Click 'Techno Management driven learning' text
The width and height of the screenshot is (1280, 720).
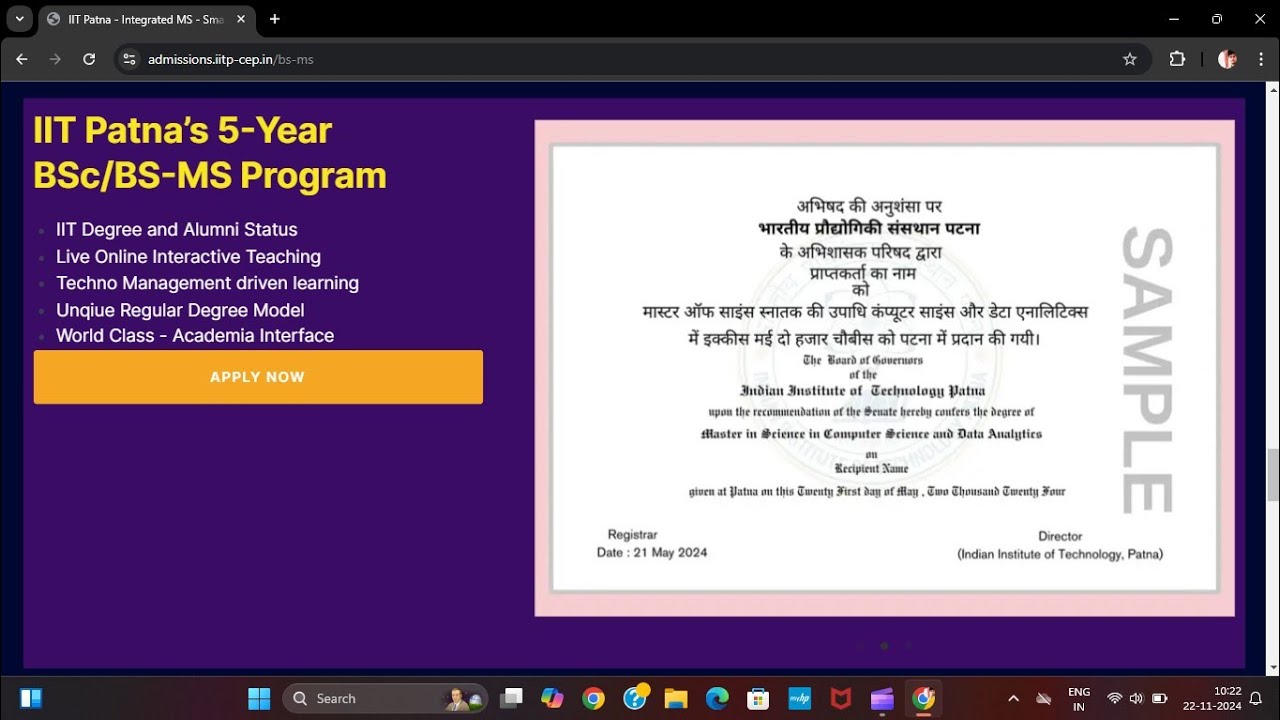click(207, 283)
